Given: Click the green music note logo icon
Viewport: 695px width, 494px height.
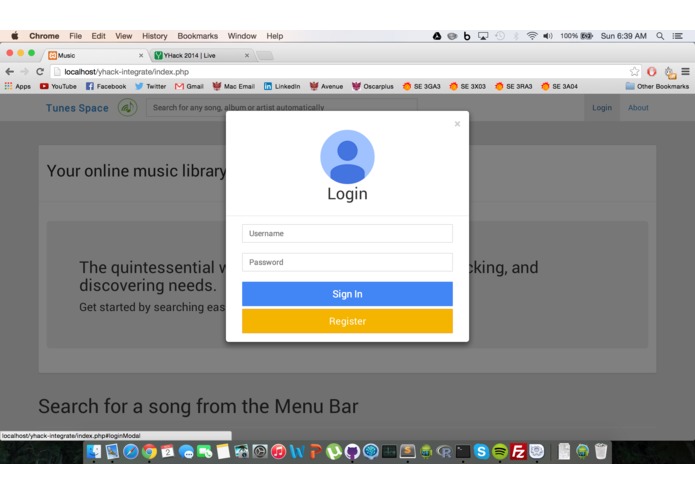Looking at the screenshot, I should 127,108.
